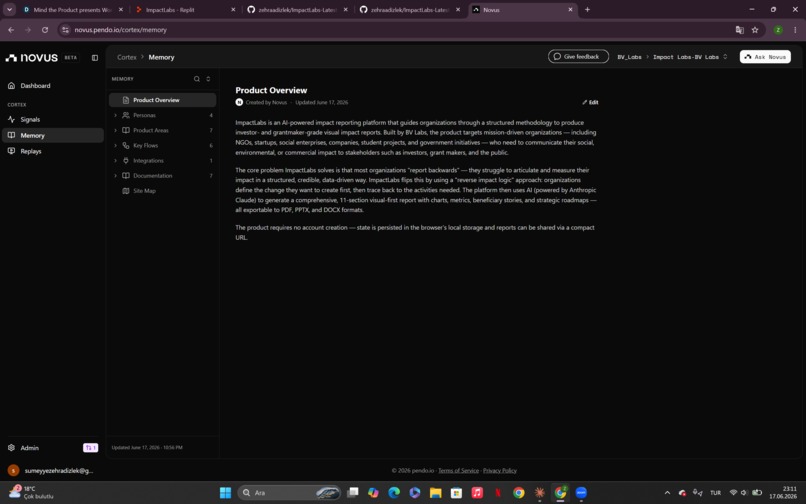Open the Windows Start menu
Viewport: 806px width, 504px height.
225,493
